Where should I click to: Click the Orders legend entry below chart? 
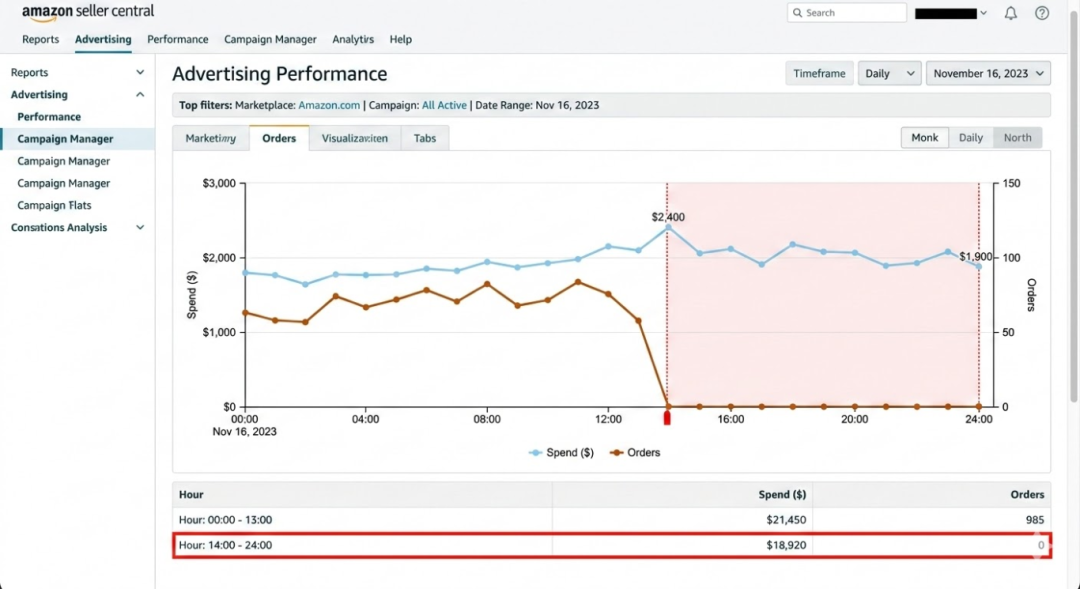(x=635, y=453)
